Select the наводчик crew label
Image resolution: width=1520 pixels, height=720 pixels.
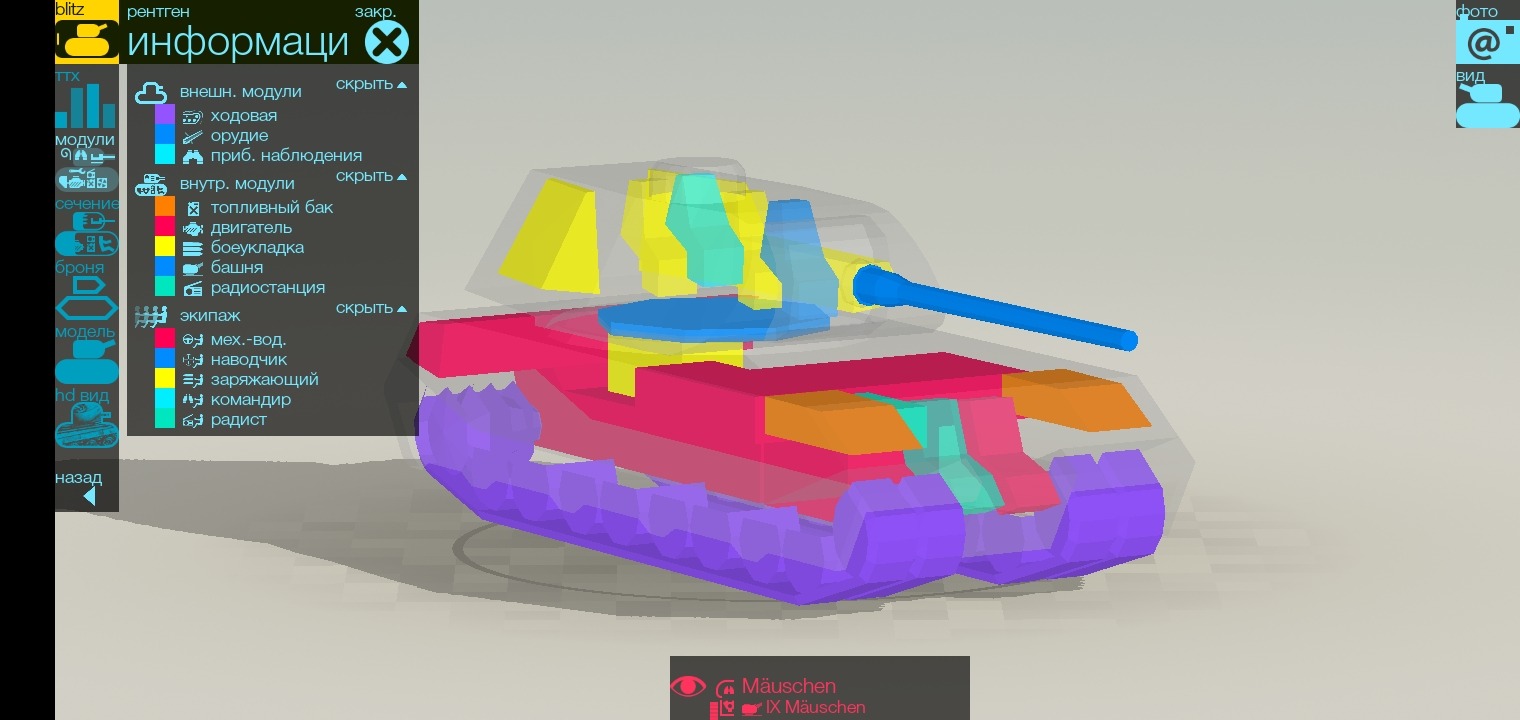[249, 360]
